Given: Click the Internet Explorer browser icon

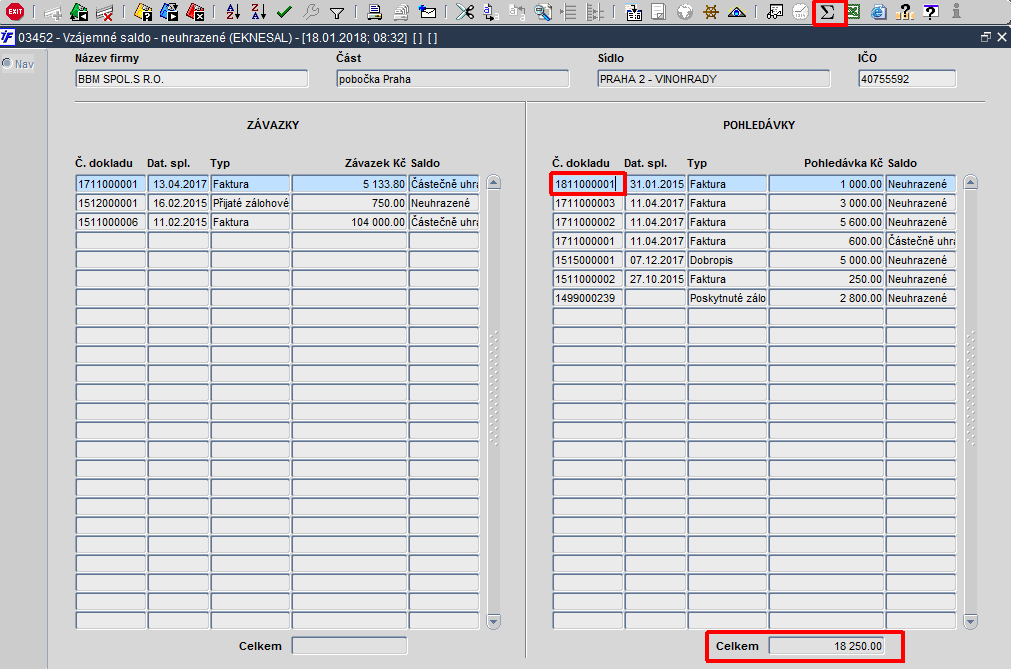Looking at the screenshot, I should (x=878, y=12).
